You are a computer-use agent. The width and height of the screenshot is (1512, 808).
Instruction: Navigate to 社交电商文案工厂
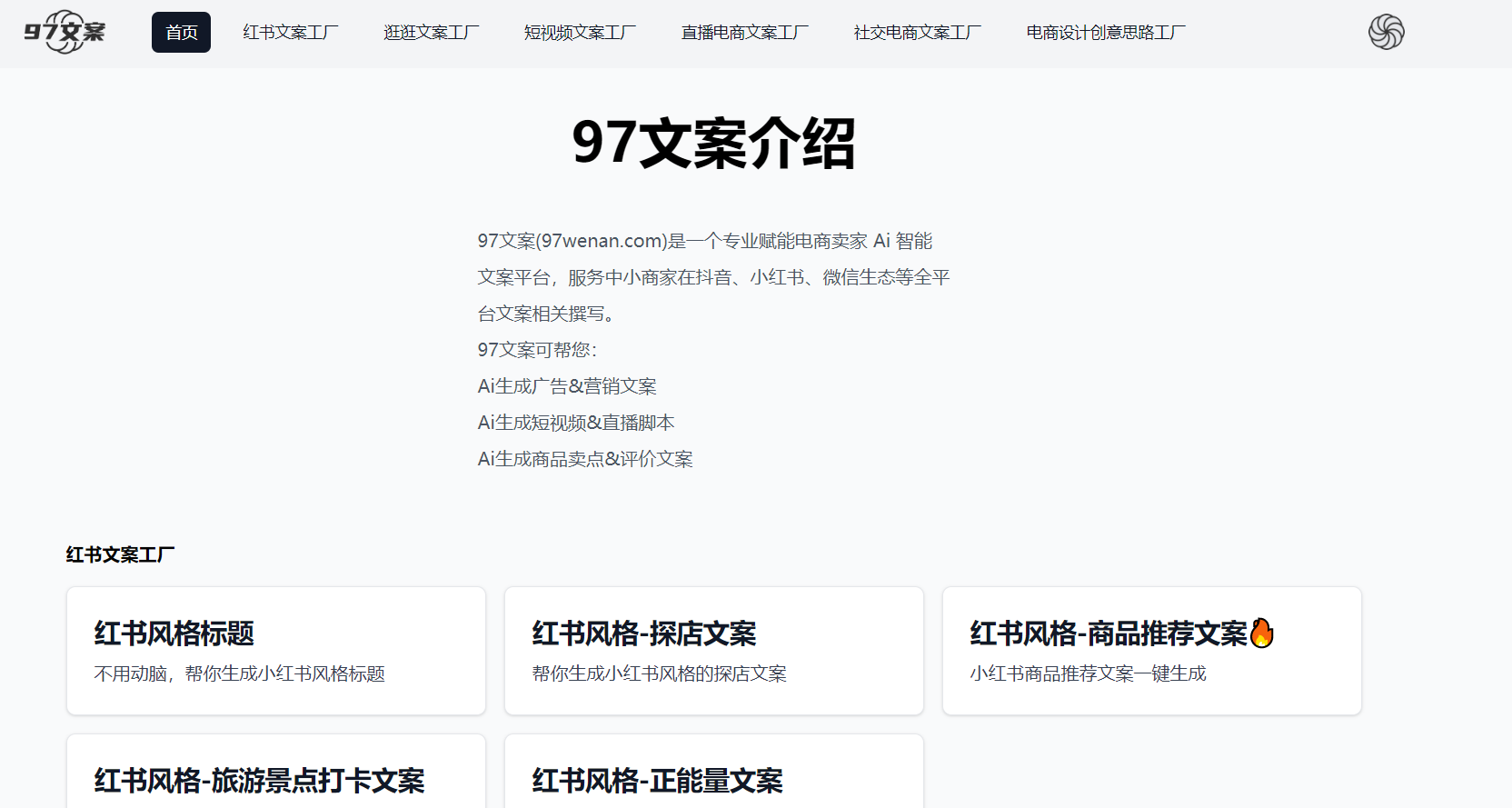(x=917, y=33)
